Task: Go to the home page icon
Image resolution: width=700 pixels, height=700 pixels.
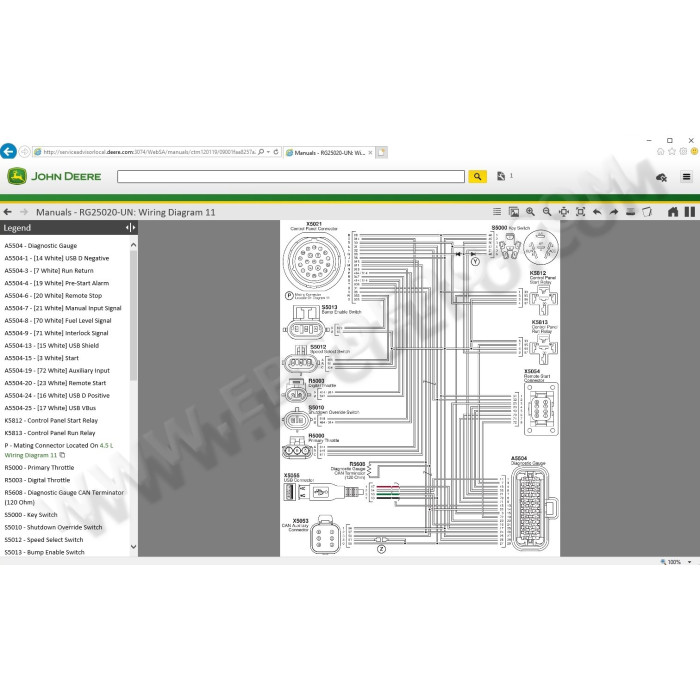Action: tap(673, 212)
